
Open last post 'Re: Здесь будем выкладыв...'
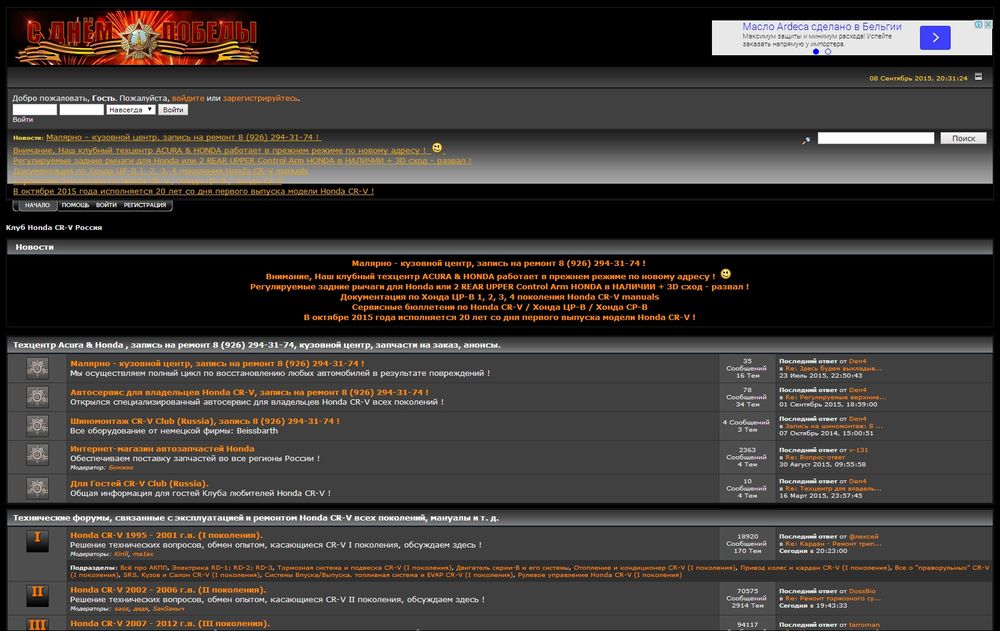833,368
